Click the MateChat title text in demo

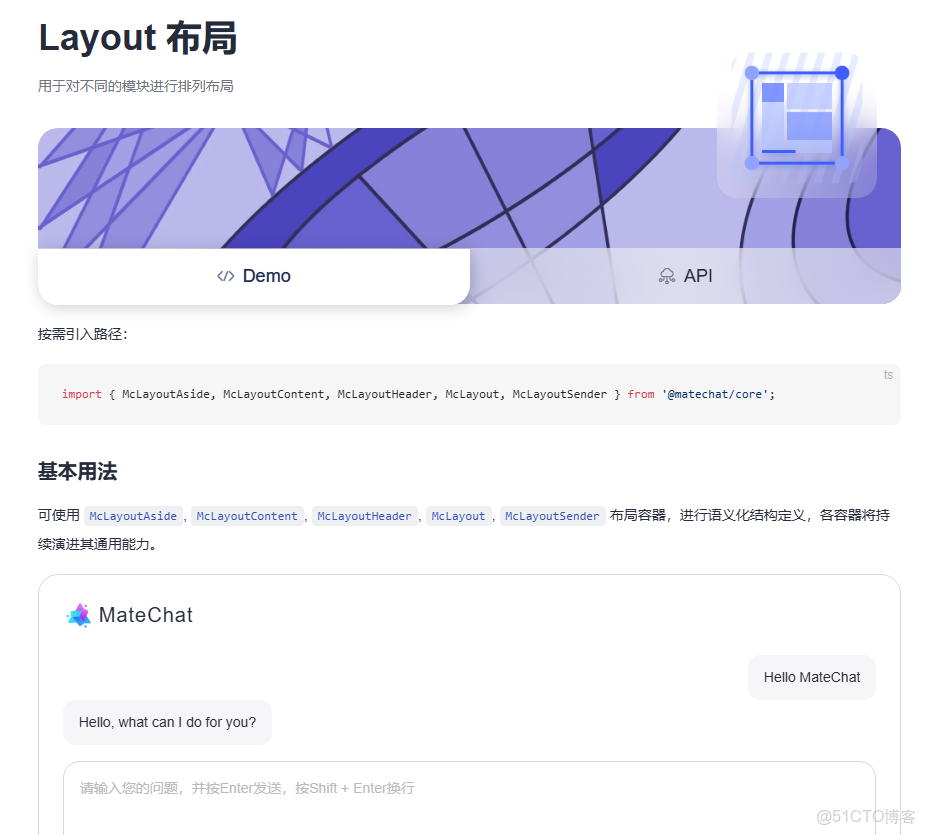[x=146, y=614]
